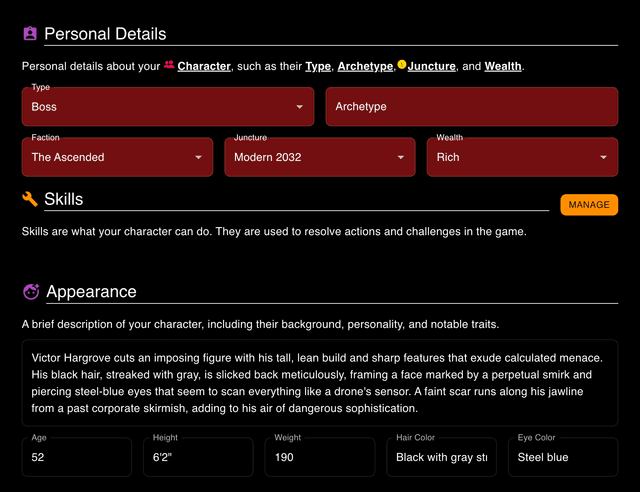
Task: Click the red Character people icon
Action: [169, 65]
